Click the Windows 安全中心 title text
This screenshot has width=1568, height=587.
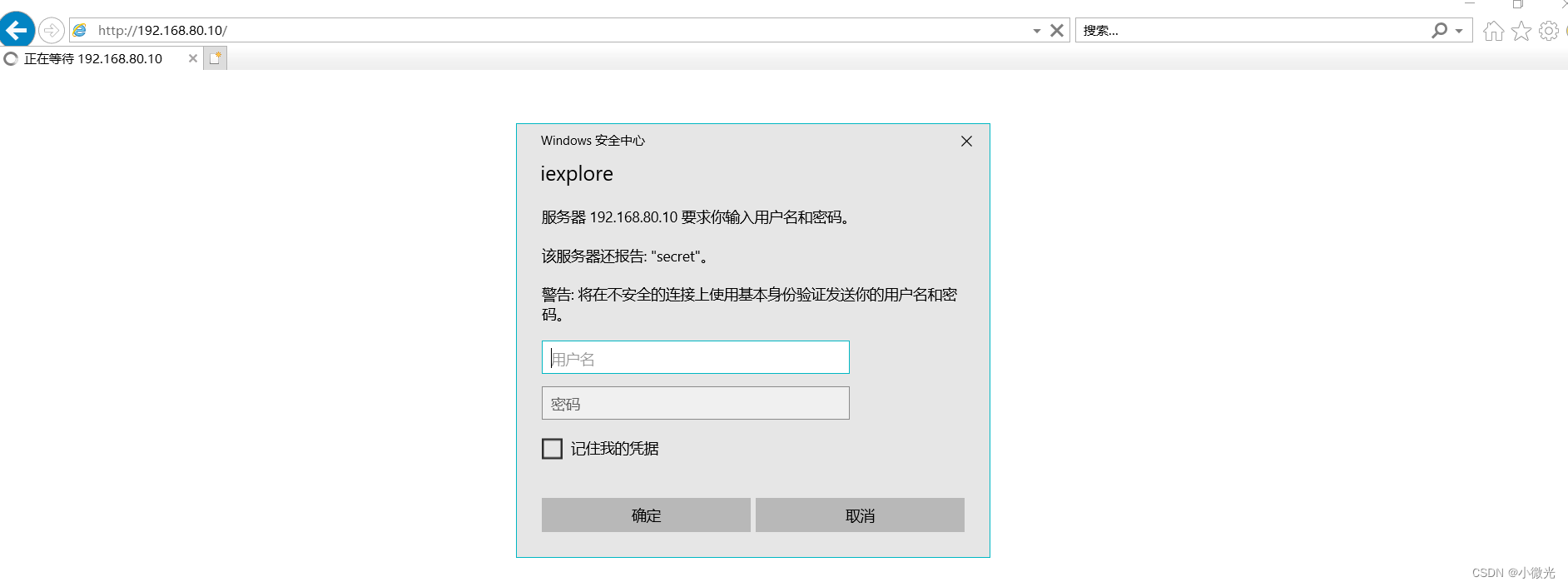click(593, 141)
